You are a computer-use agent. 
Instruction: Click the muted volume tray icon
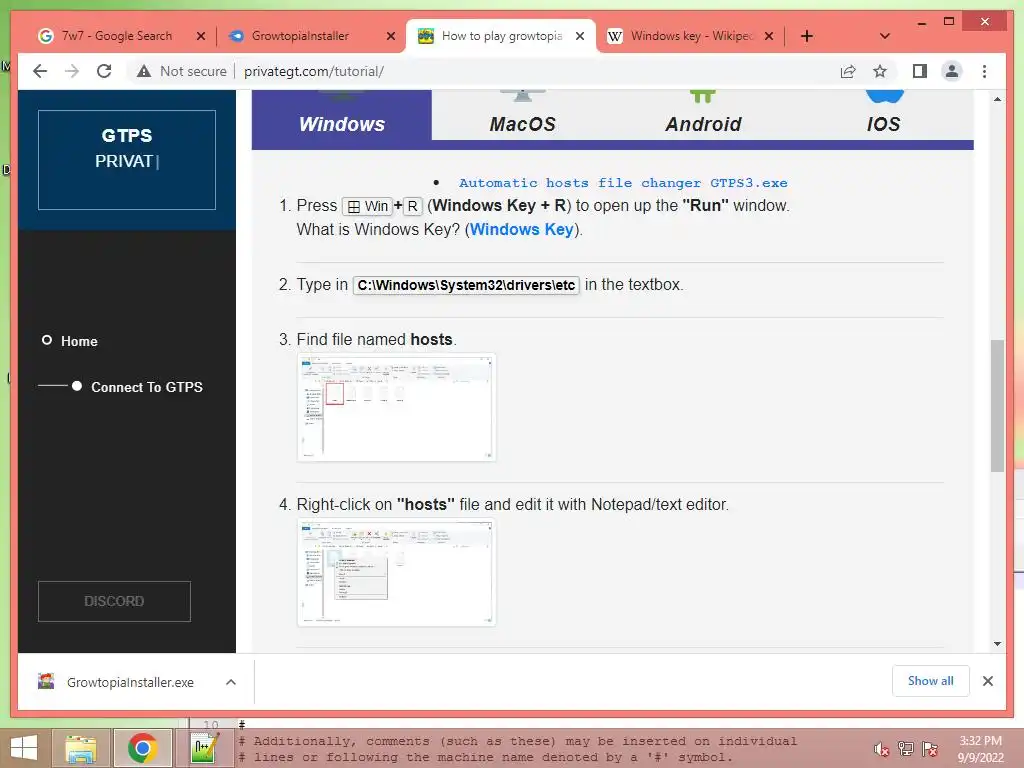tap(882, 749)
